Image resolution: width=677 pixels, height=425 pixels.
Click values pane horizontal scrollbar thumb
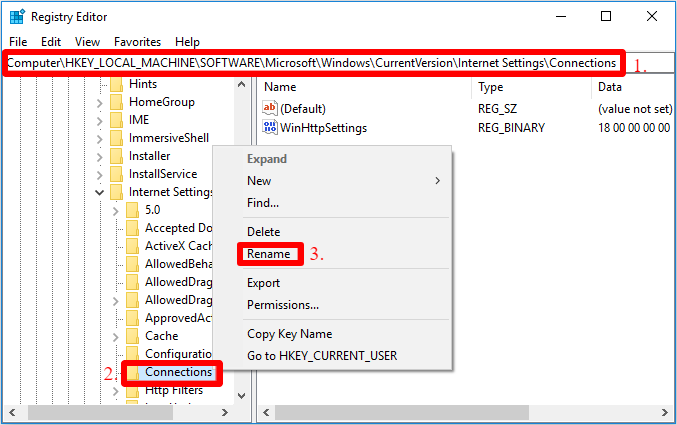[402, 412]
